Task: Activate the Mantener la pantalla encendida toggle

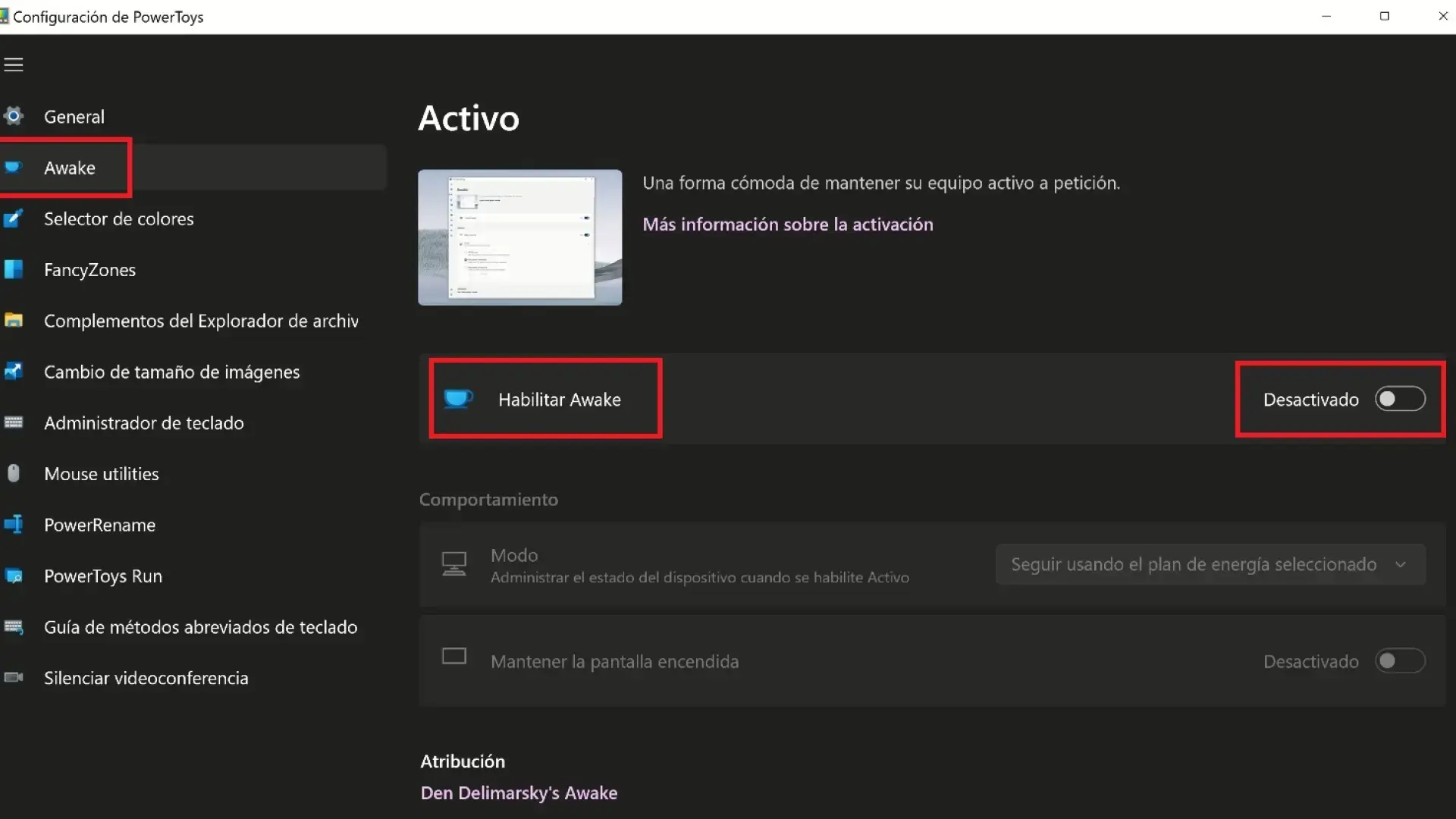Action: [x=1399, y=661]
